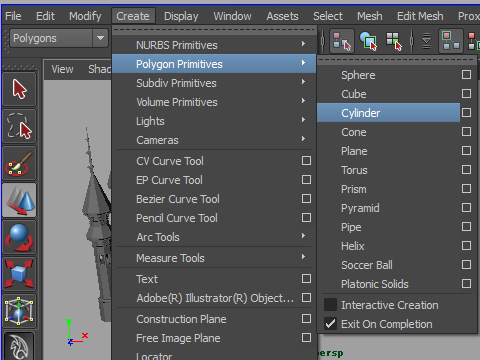480x360 pixels.
Task: Create a polygon Plane
Action: pyautogui.click(x=389, y=151)
